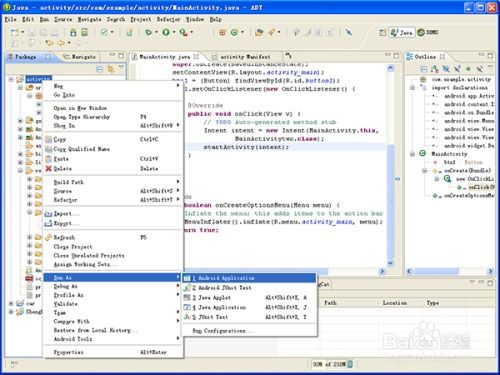Image resolution: width=500 pixels, height=375 pixels.
Task: Toggle Hide Non-Public Members green dot
Action: click(468, 69)
